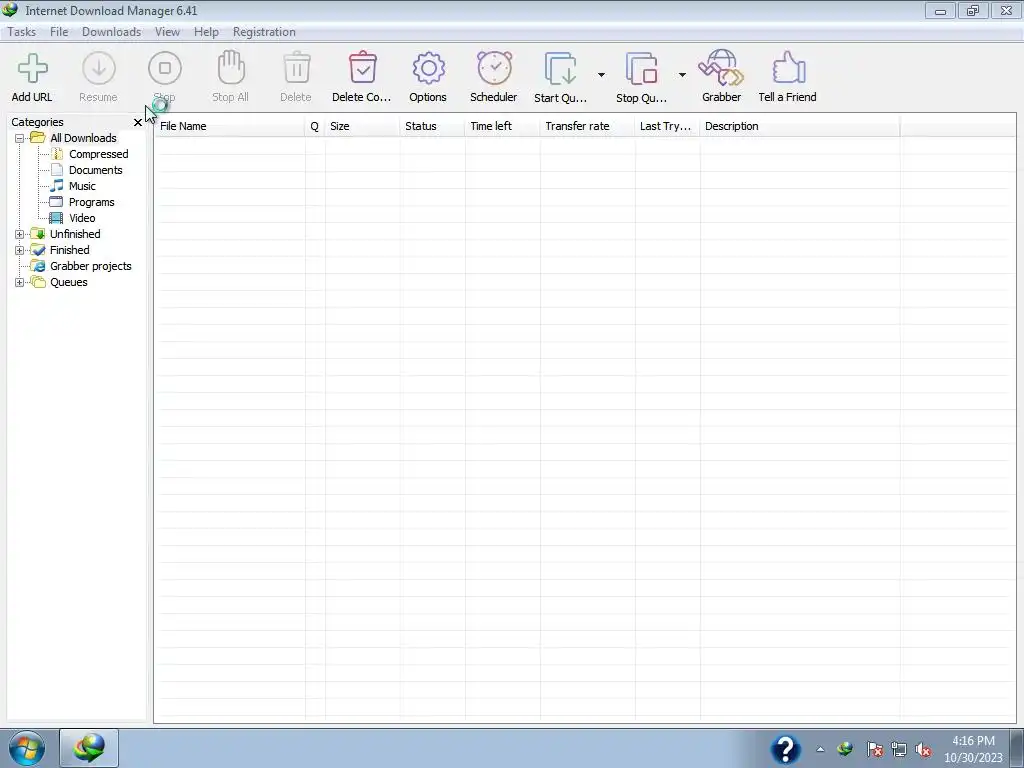Viewport: 1024px width, 768px height.
Task: Sort by Status column header
Action: coord(432,126)
